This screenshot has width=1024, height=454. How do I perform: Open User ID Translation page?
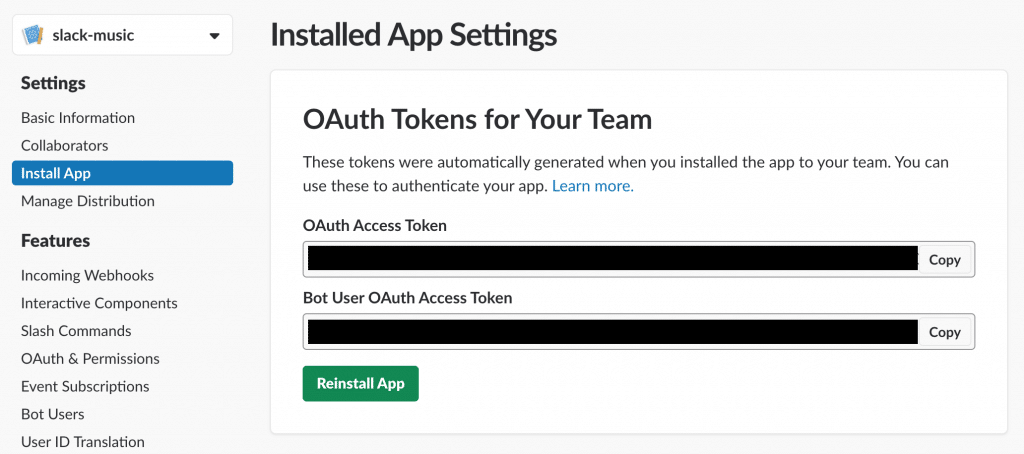point(82,442)
